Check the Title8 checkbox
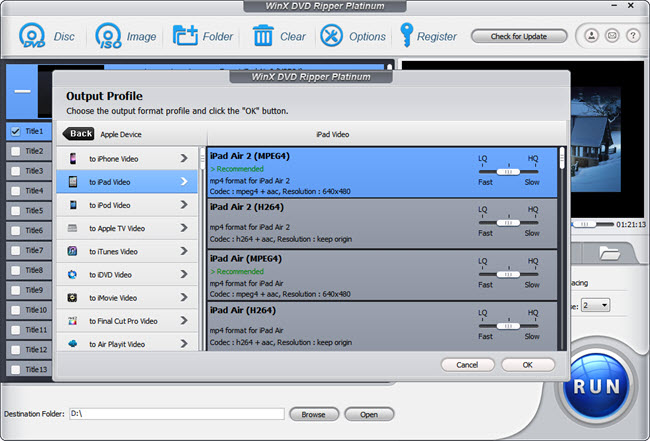The image size is (650, 441). click(16, 270)
